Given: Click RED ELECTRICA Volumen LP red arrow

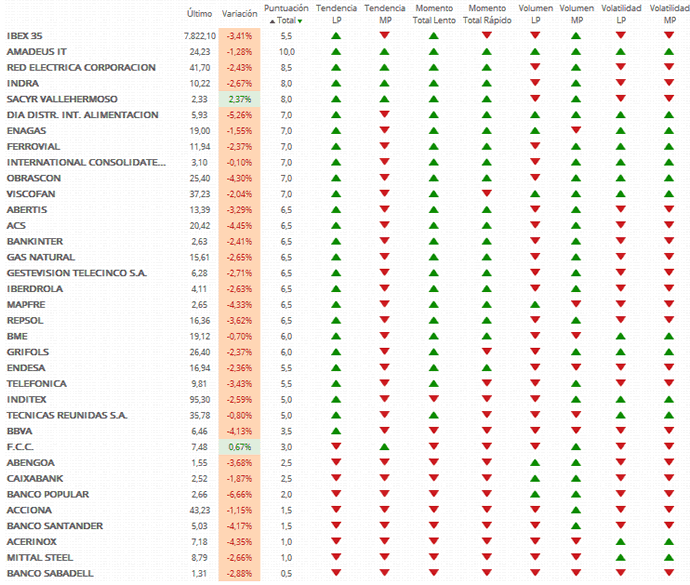Looking at the screenshot, I should click(535, 67).
